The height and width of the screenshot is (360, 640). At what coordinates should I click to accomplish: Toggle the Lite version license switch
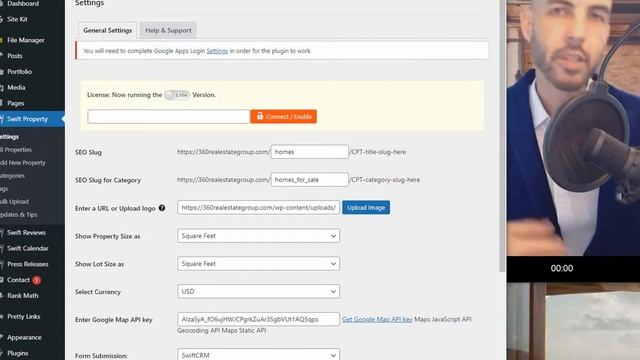click(177, 95)
